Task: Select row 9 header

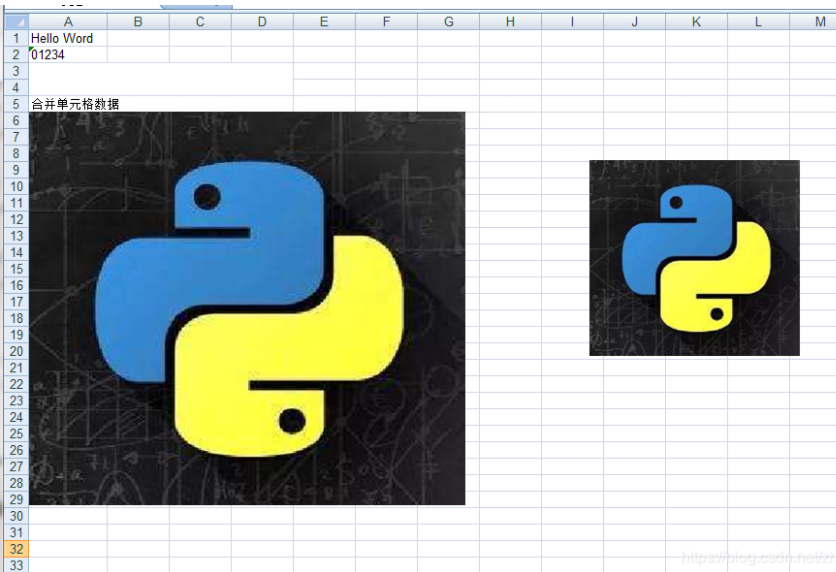Action: [x=17, y=171]
